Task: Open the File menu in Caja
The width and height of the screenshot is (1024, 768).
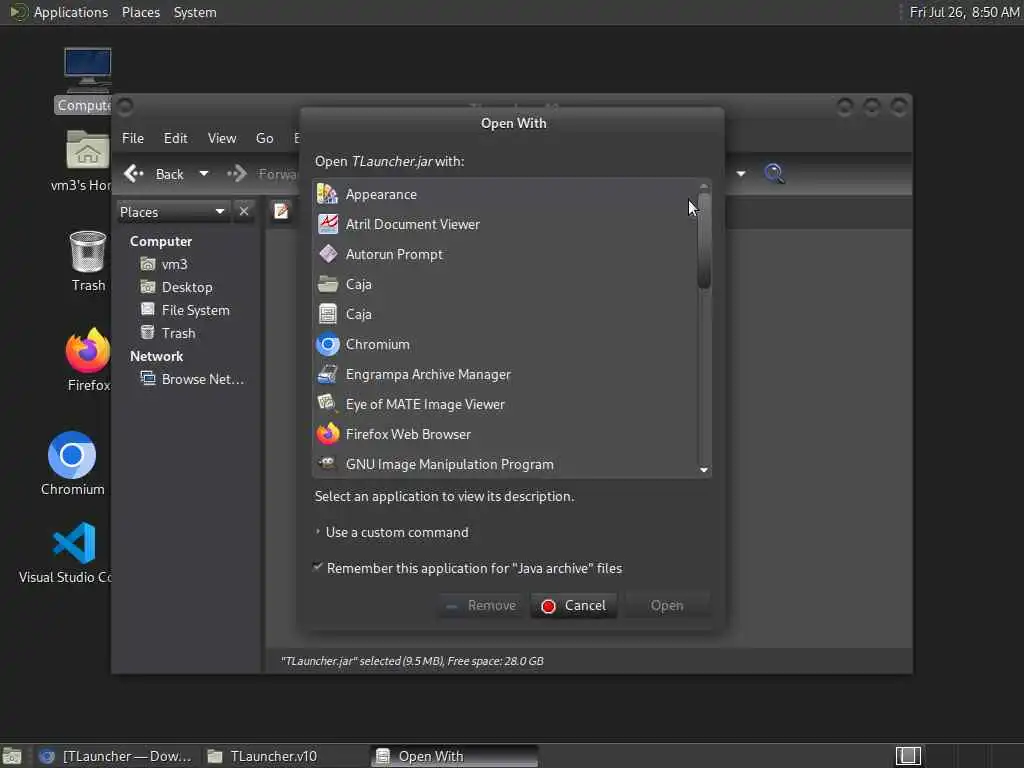Action: coord(133,138)
